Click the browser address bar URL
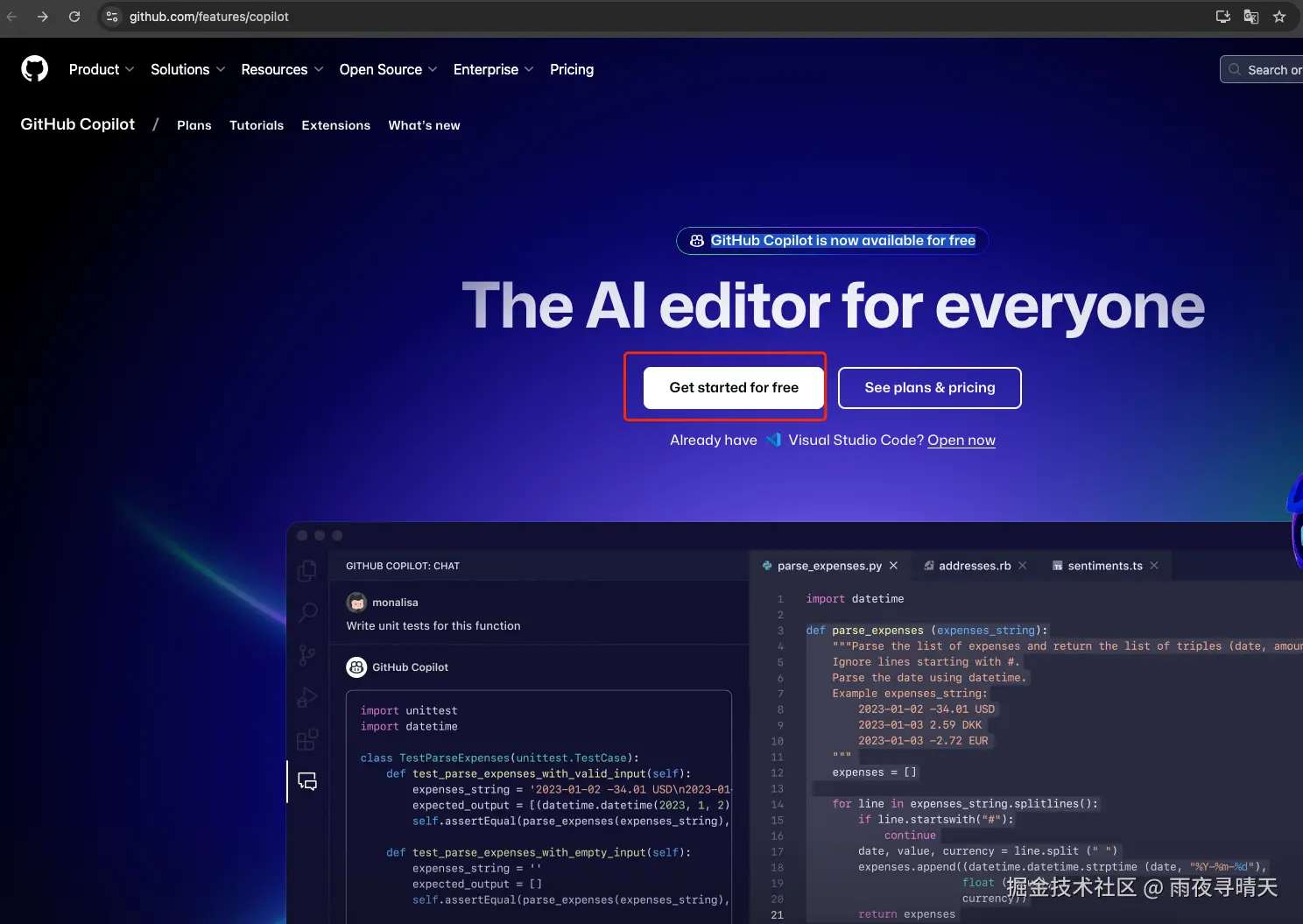1303x924 pixels. coord(209,17)
